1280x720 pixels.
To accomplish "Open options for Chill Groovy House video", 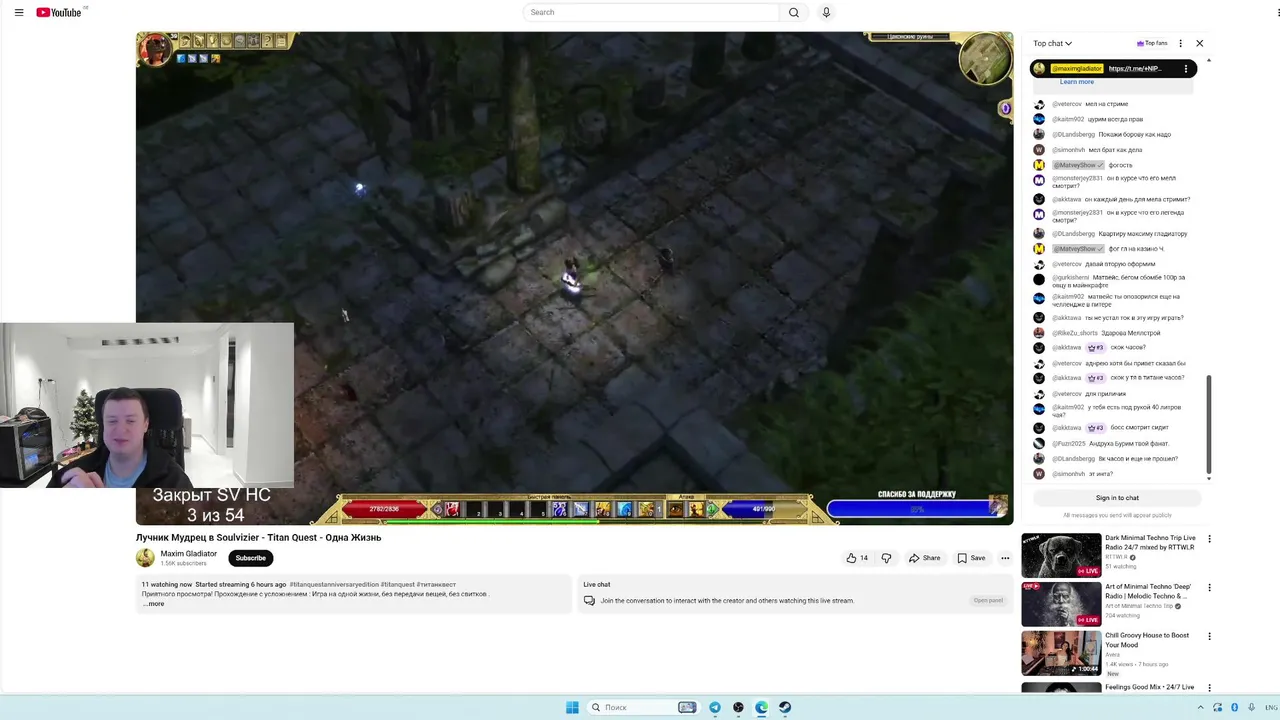I will (x=1209, y=636).
